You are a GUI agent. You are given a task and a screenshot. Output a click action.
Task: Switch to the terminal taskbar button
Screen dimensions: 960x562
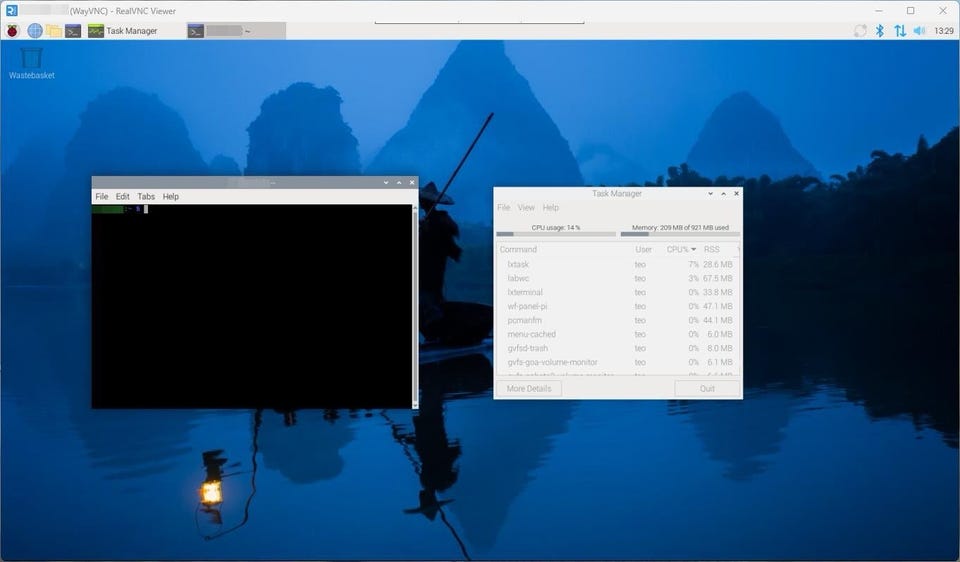(236, 31)
